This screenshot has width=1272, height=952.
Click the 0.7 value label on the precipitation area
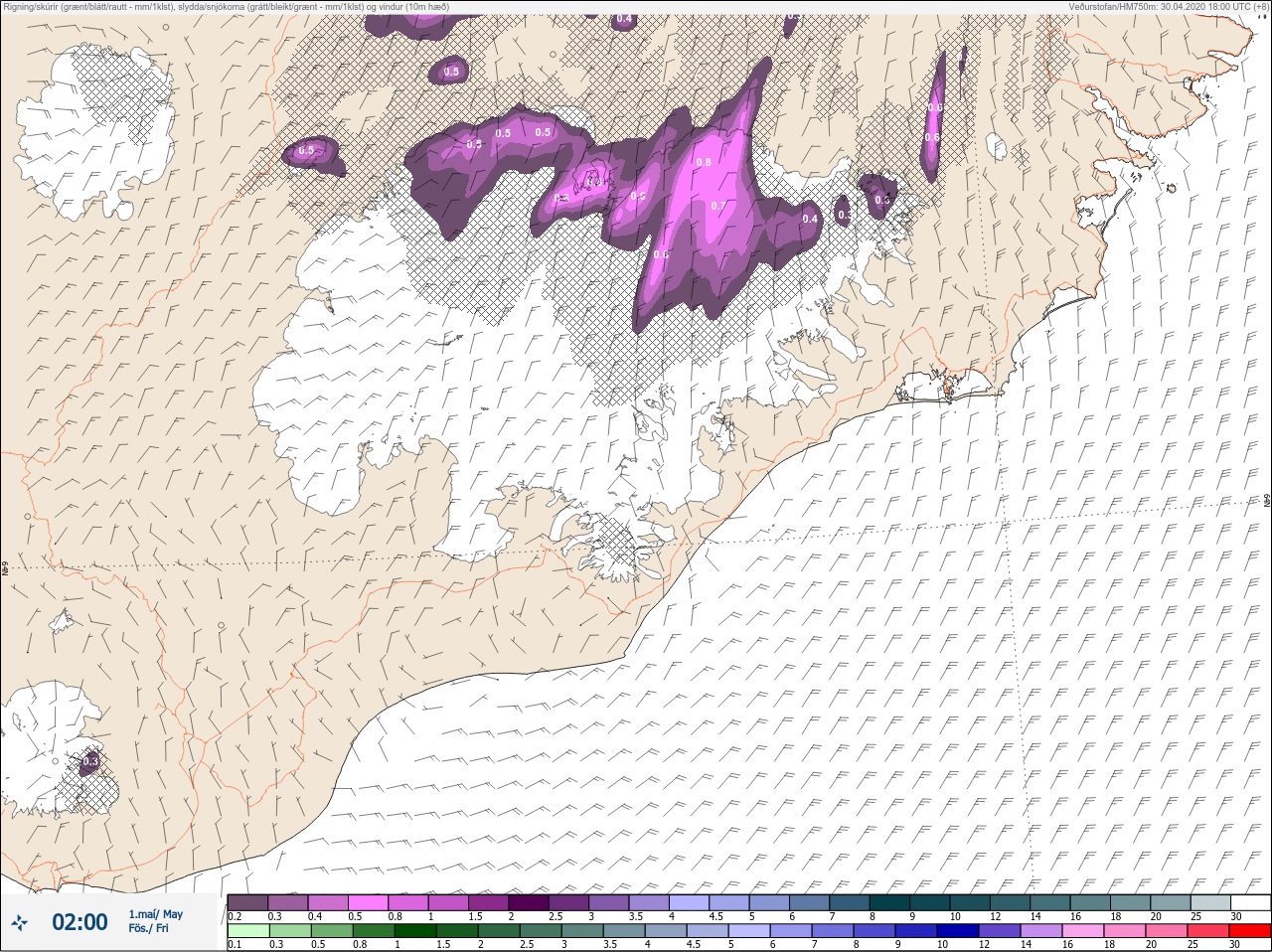point(718,206)
